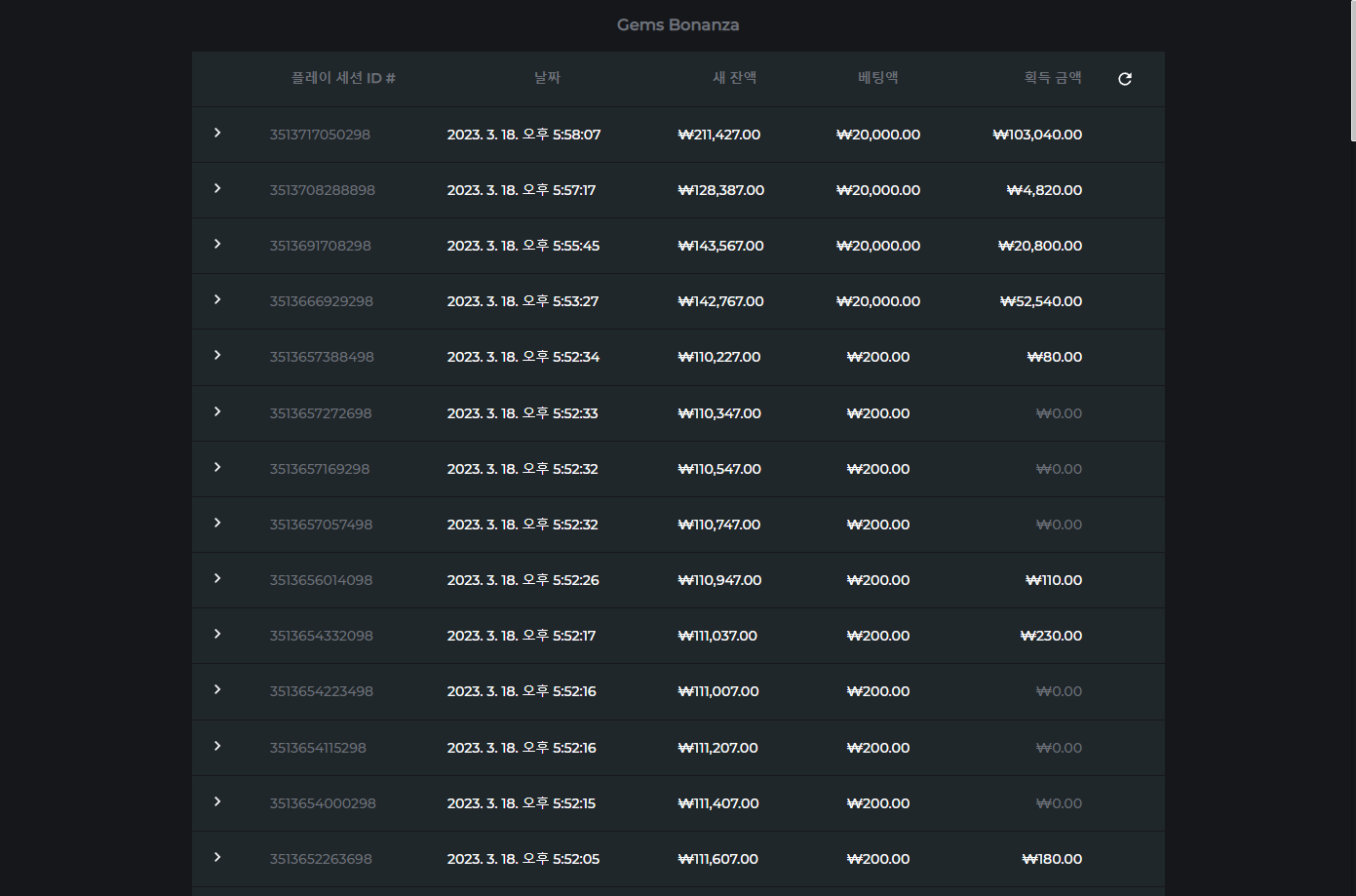Screen dimensions: 1356x896
Task: Click the "새 잔액" column header
Action: pos(734,78)
